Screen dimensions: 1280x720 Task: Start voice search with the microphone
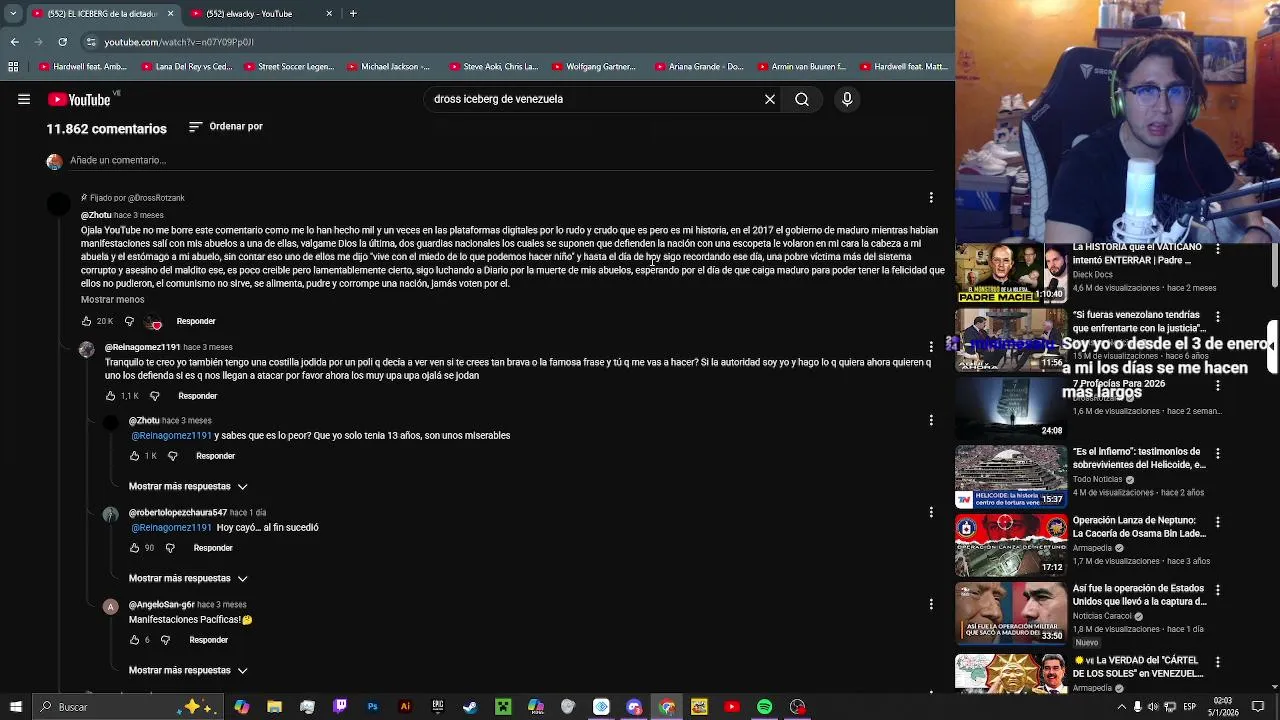(x=847, y=99)
